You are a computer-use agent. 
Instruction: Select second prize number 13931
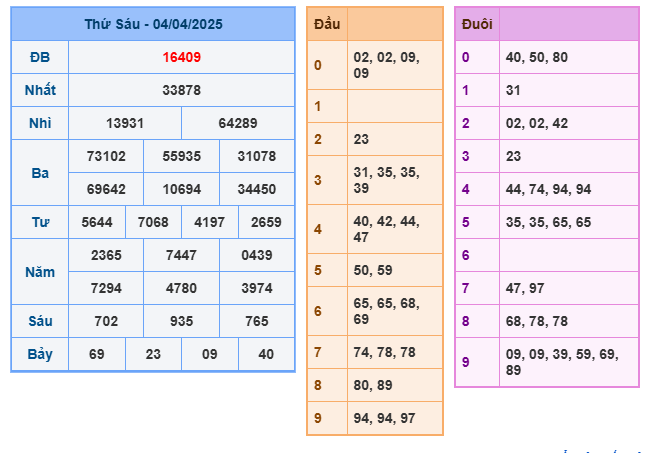click(x=125, y=123)
